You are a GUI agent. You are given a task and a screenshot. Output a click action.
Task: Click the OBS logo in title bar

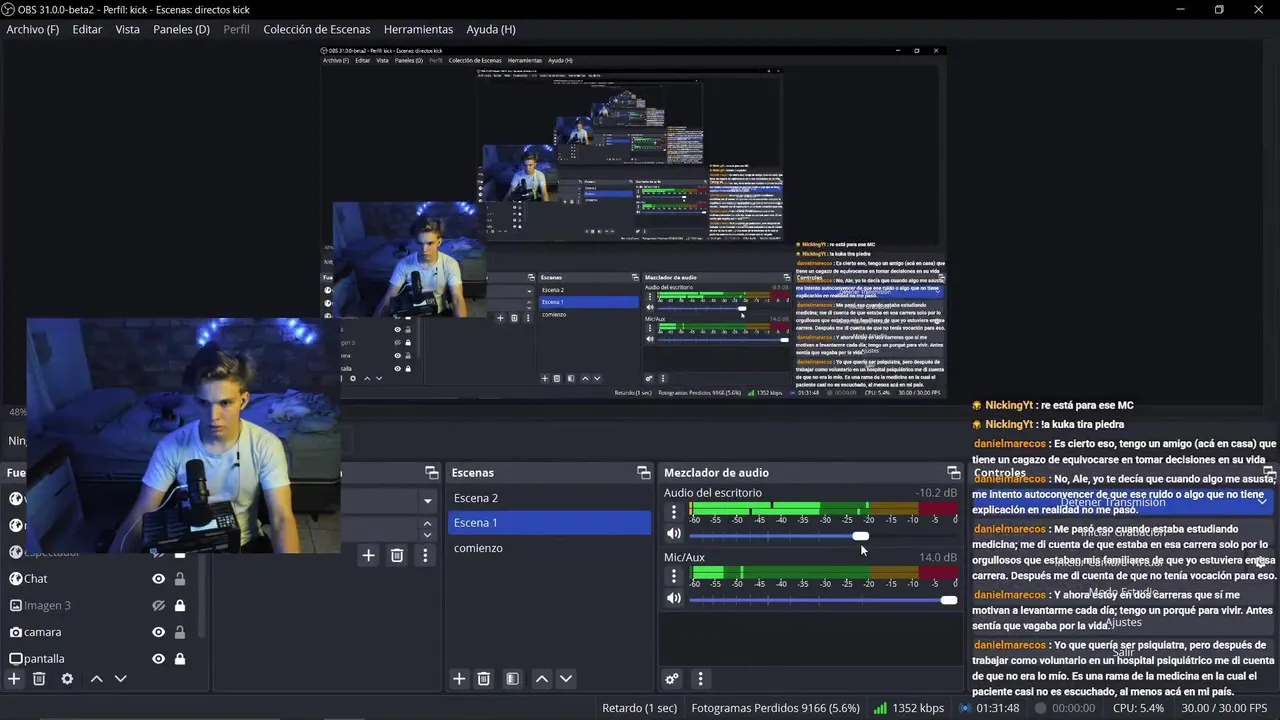pos(9,9)
